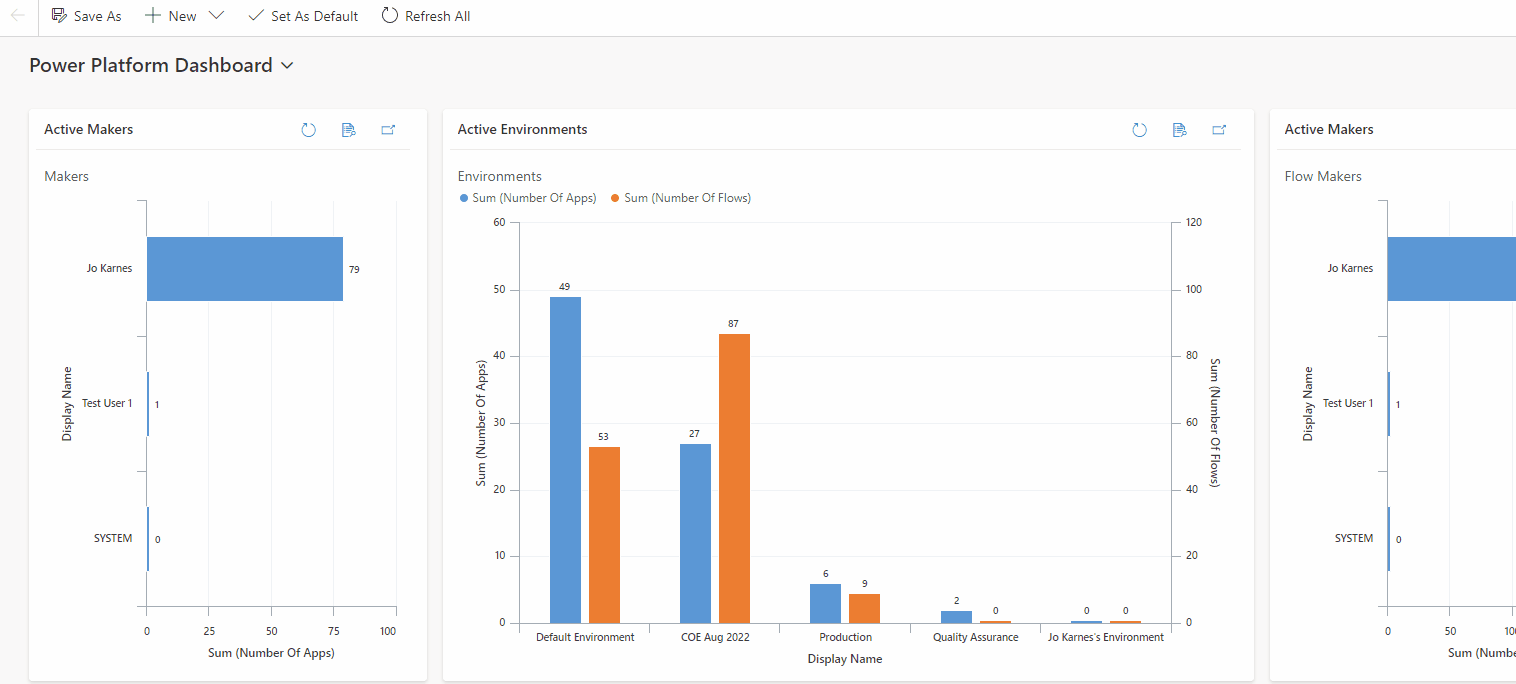Select the blue Default Environment apps bar
This screenshot has width=1516, height=684.
[x=565, y=460]
